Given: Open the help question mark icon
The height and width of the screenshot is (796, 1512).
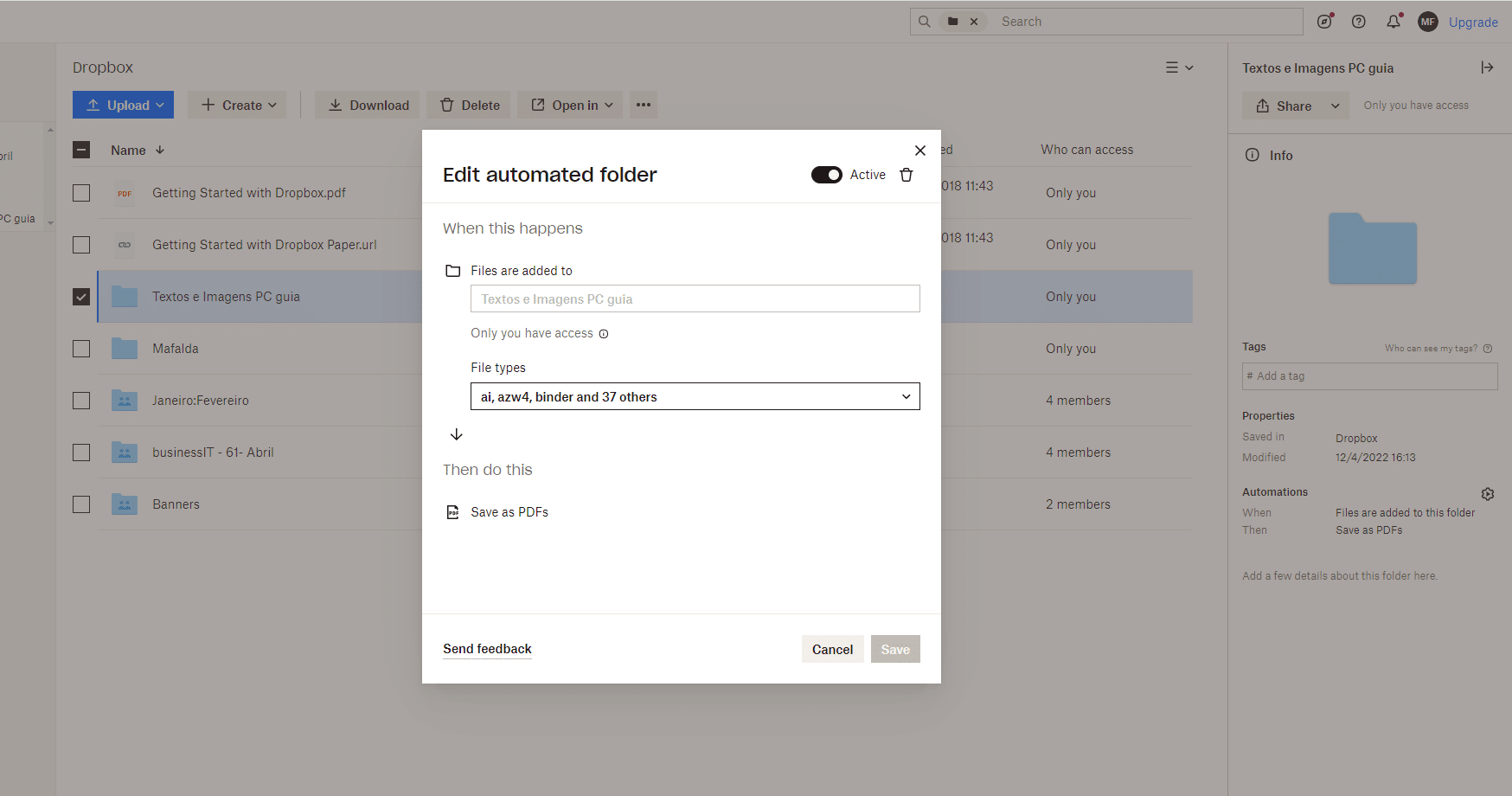Looking at the screenshot, I should click(1359, 22).
